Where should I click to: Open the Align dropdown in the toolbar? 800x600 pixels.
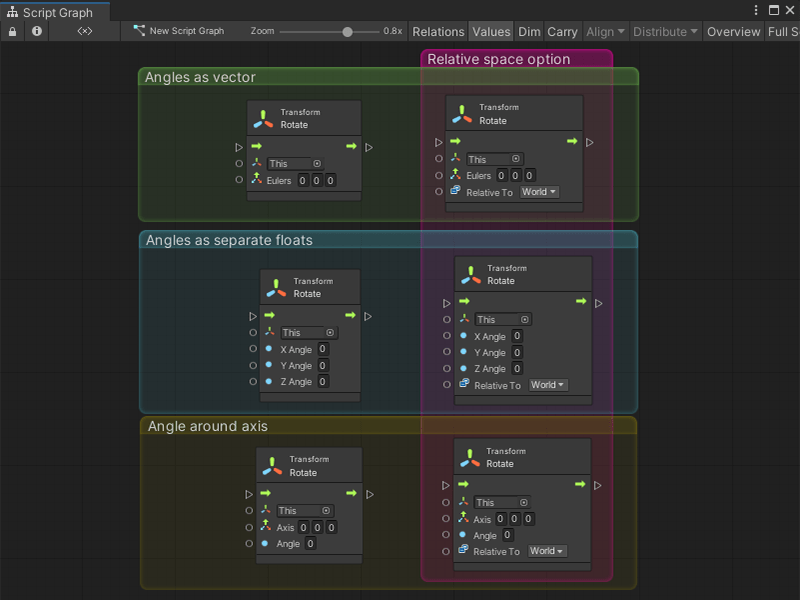coord(604,31)
